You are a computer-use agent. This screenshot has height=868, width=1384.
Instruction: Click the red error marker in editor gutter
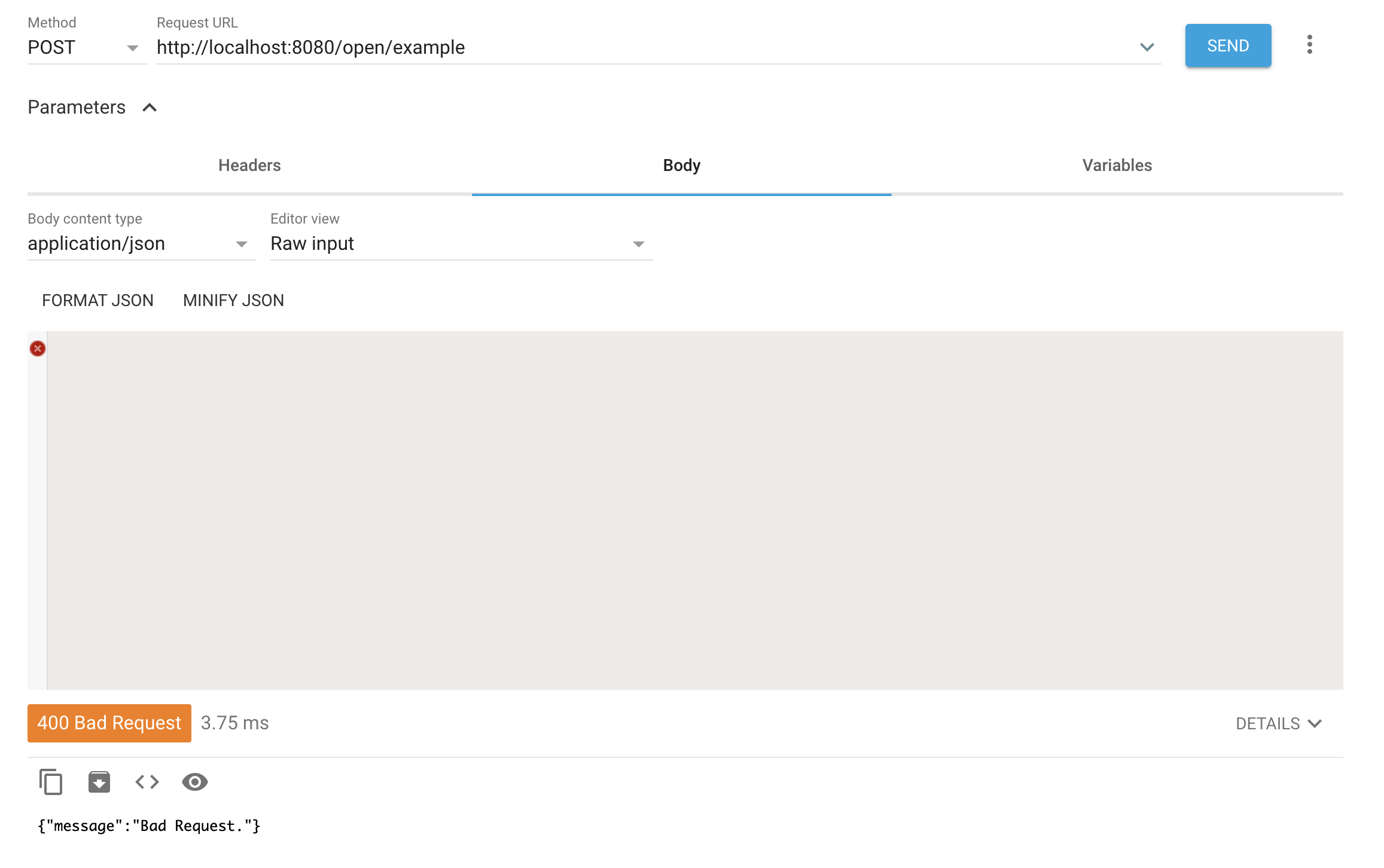[38, 349]
